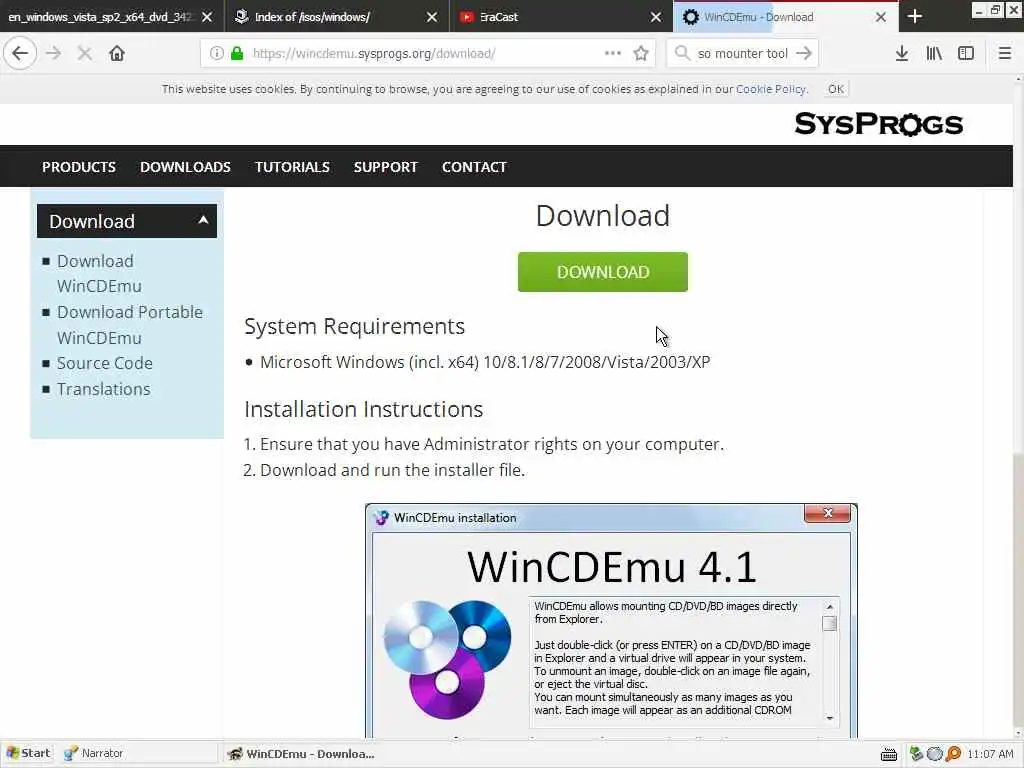Open the CONTACT menu

point(474,167)
